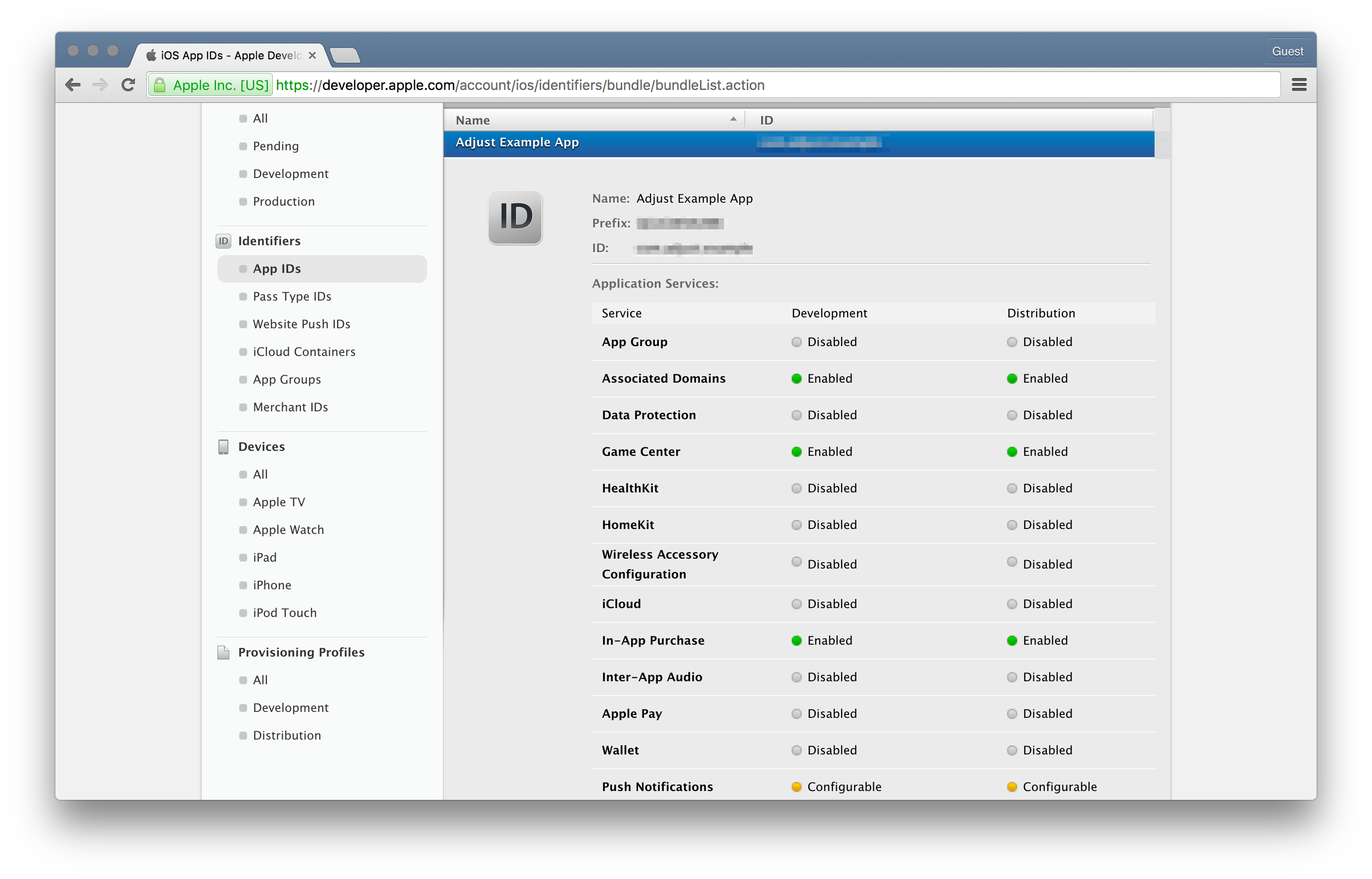Screen dimensions: 1372x879
Task: Open All under Devices section
Action: pos(259,474)
